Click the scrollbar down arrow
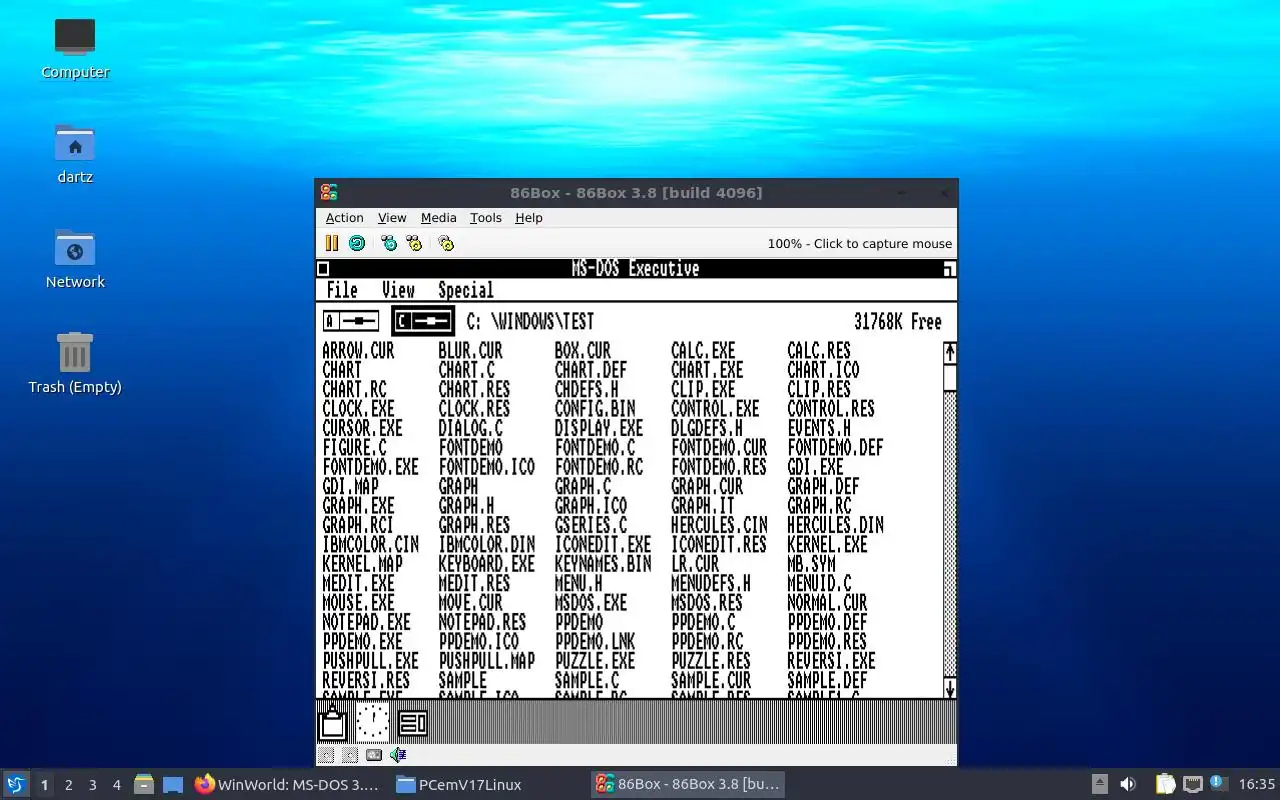This screenshot has width=1280, height=800. point(950,688)
